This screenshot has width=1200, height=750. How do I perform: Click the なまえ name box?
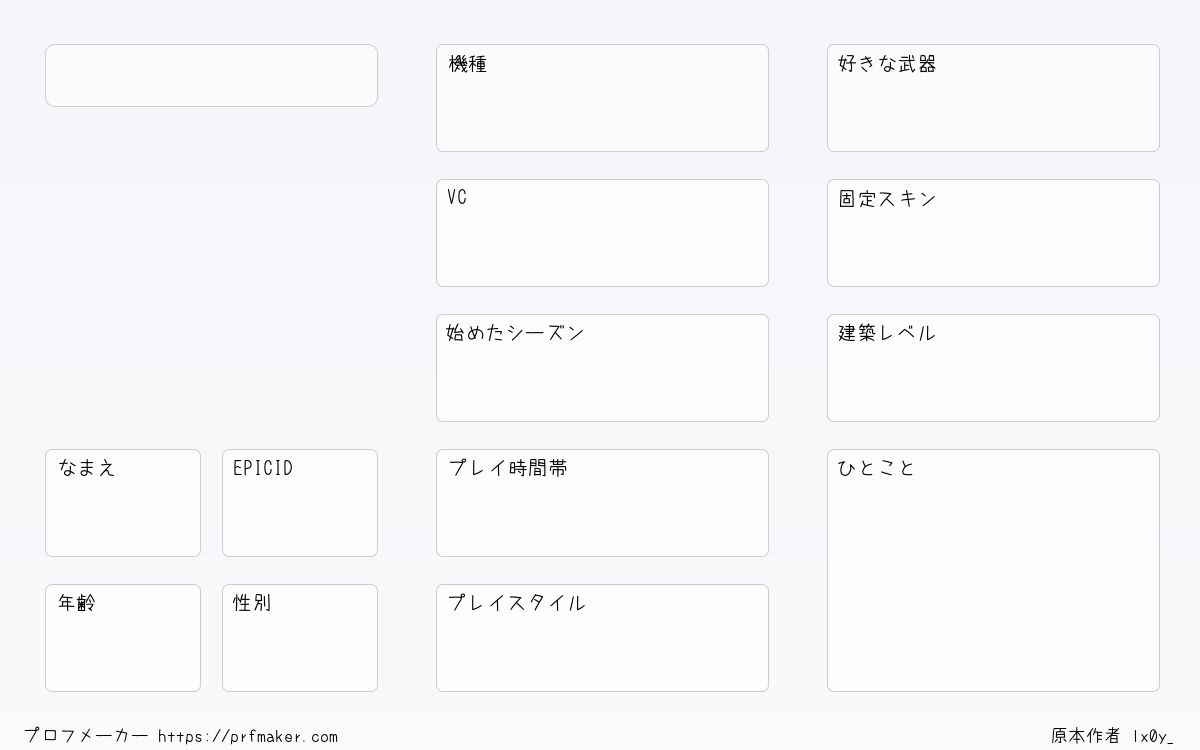pyautogui.click(x=123, y=503)
